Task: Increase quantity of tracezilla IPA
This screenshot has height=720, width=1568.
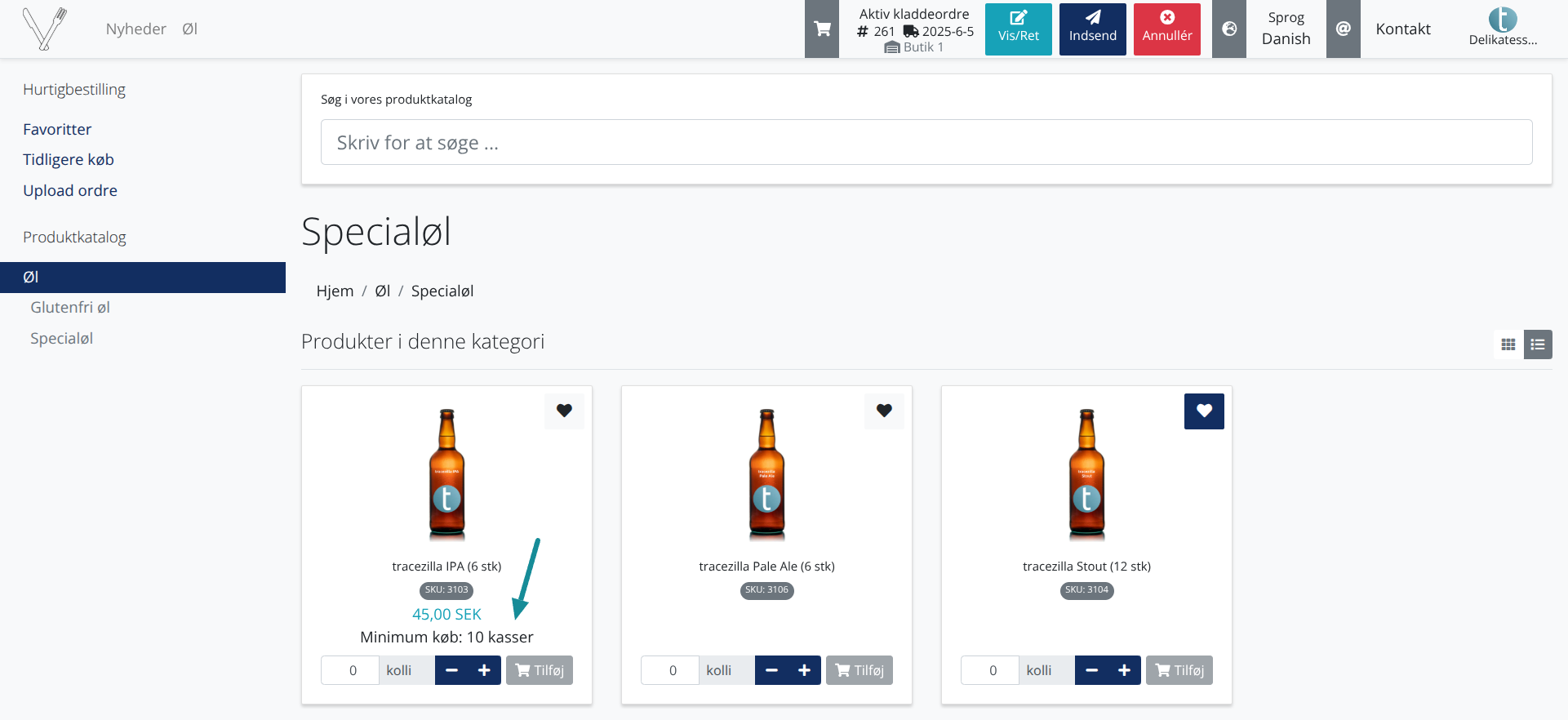Action: coord(484,670)
